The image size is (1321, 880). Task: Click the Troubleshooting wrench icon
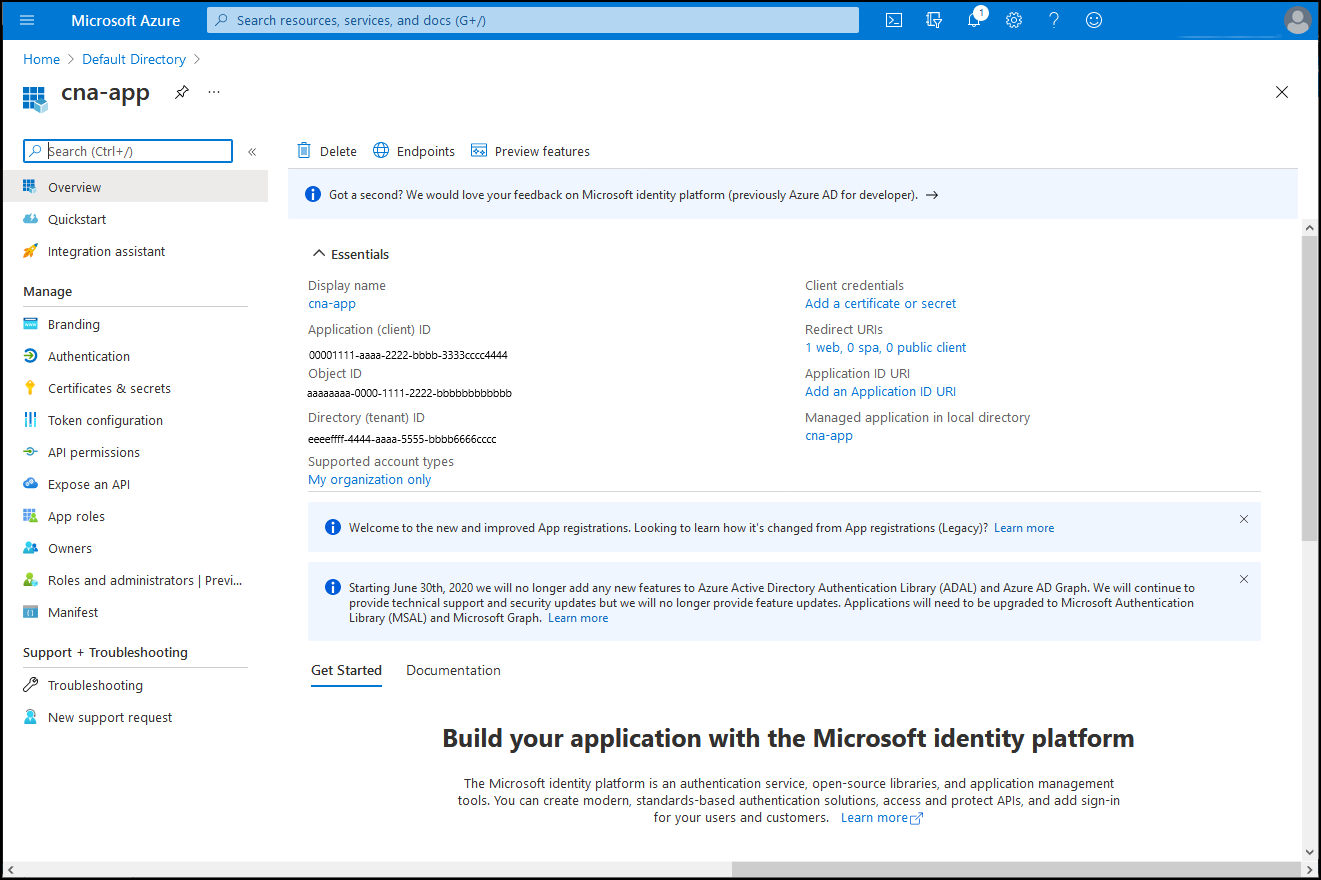pos(30,685)
